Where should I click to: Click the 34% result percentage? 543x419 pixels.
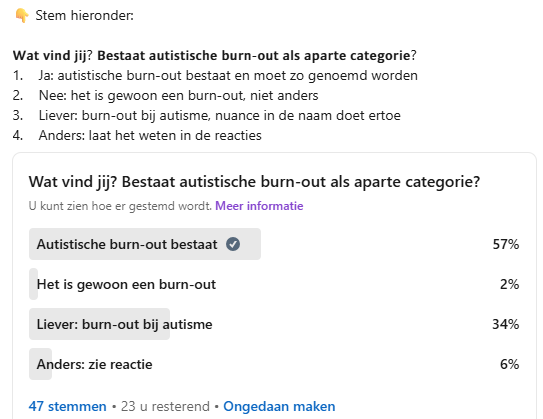click(506, 324)
